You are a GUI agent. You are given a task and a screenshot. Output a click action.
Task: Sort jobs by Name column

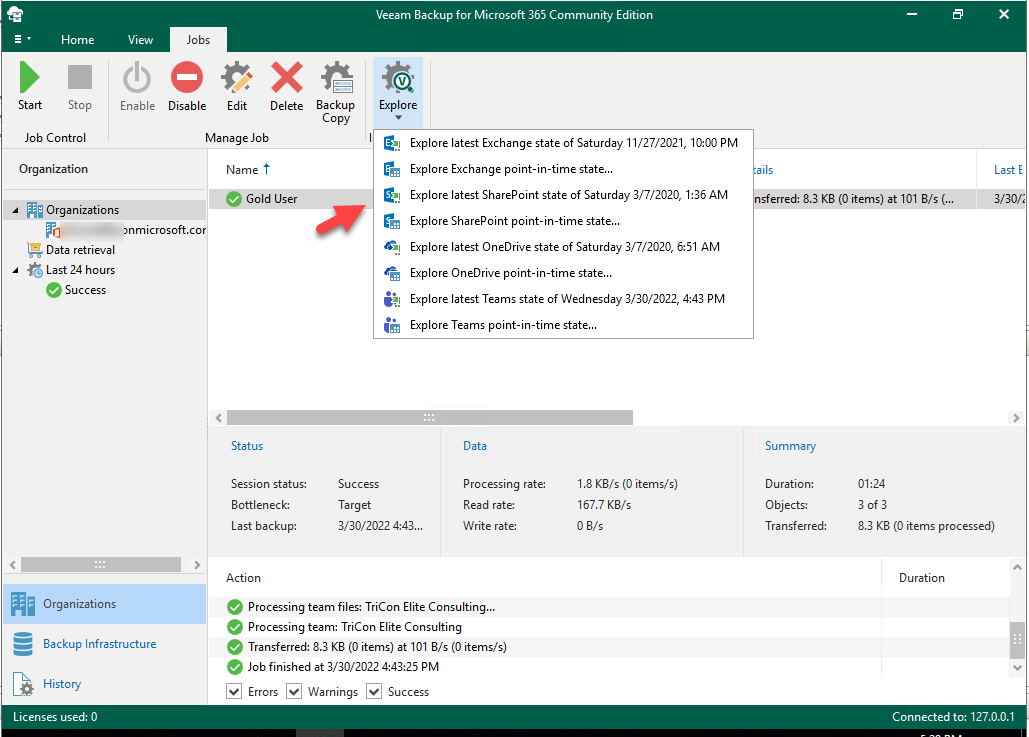pyautogui.click(x=247, y=169)
